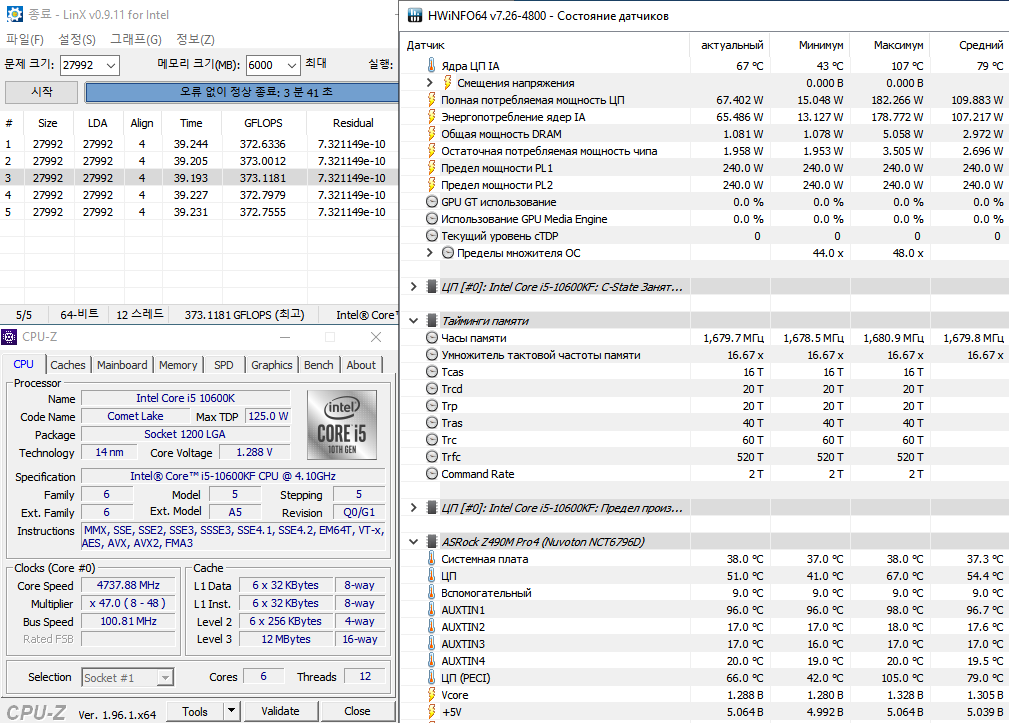Viewport: 1009px width, 723px height.
Task: Switch to the SPD tab in CPU-Z
Action: click(x=224, y=365)
